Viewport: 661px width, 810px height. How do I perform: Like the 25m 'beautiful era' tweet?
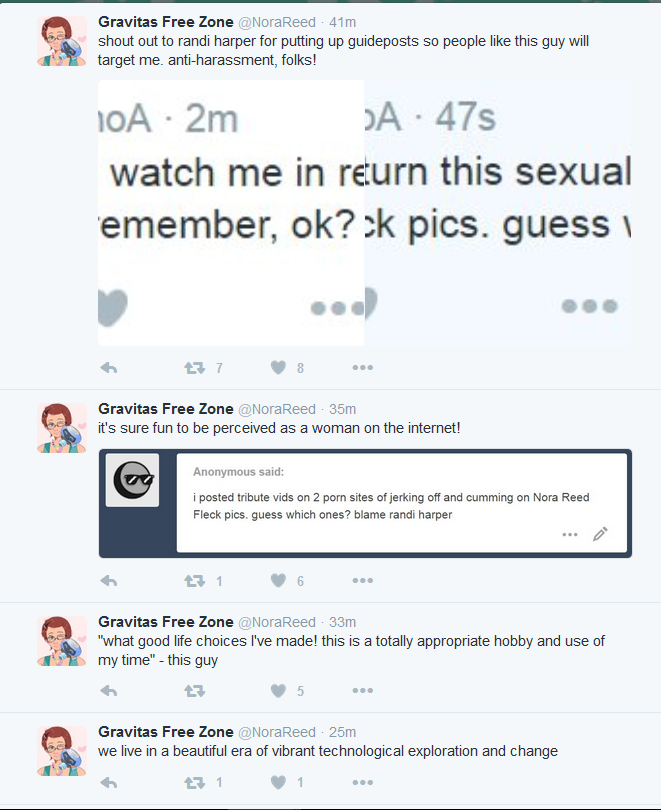[x=278, y=782]
